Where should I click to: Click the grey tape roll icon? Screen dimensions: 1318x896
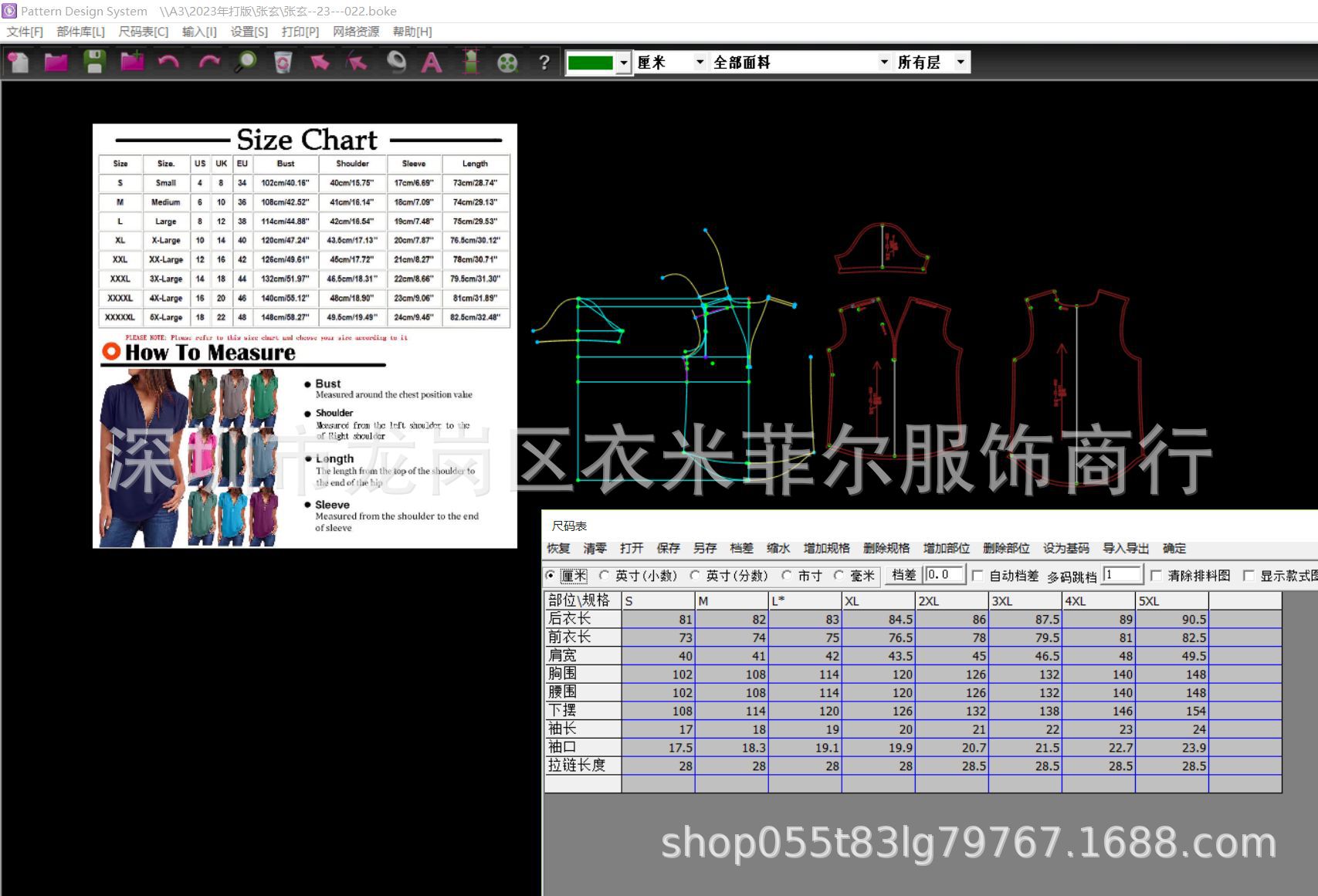(x=395, y=62)
